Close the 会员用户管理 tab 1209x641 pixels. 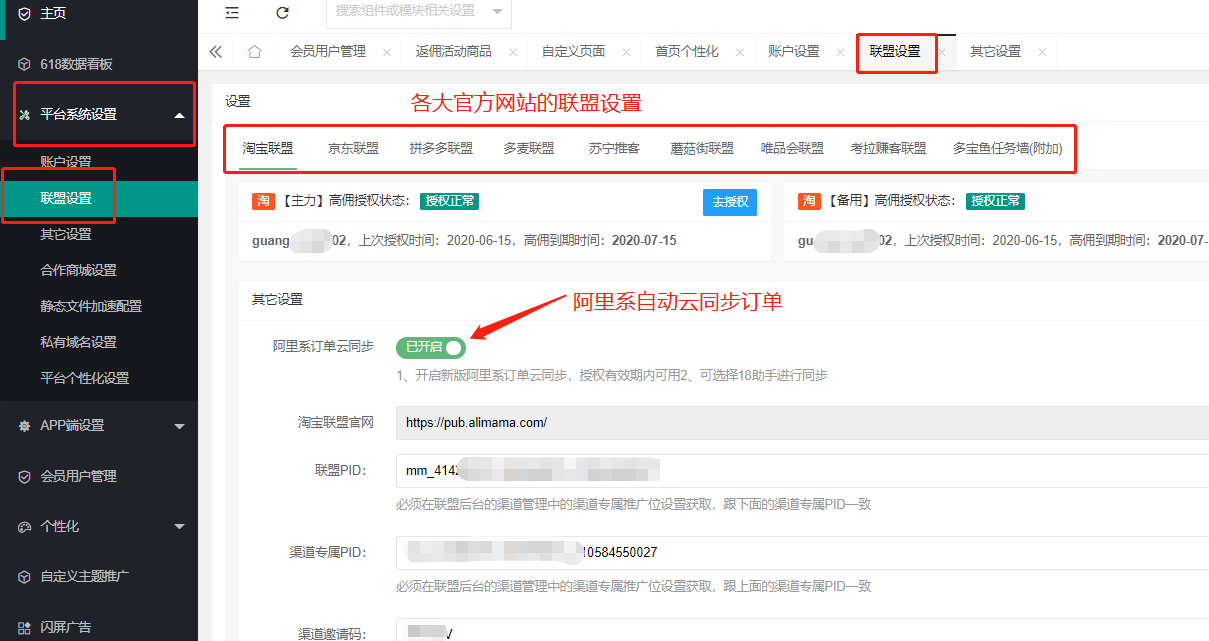click(387, 52)
